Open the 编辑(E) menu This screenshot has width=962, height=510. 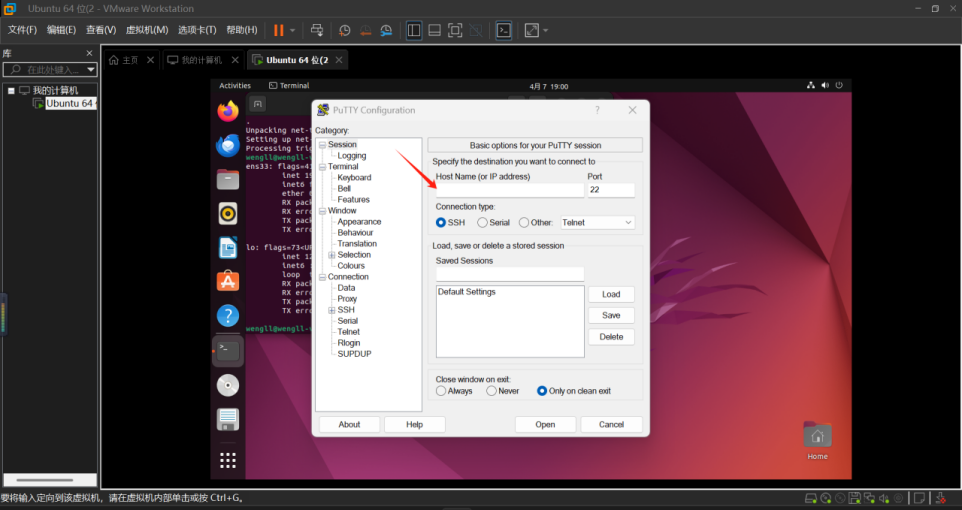(x=61, y=30)
